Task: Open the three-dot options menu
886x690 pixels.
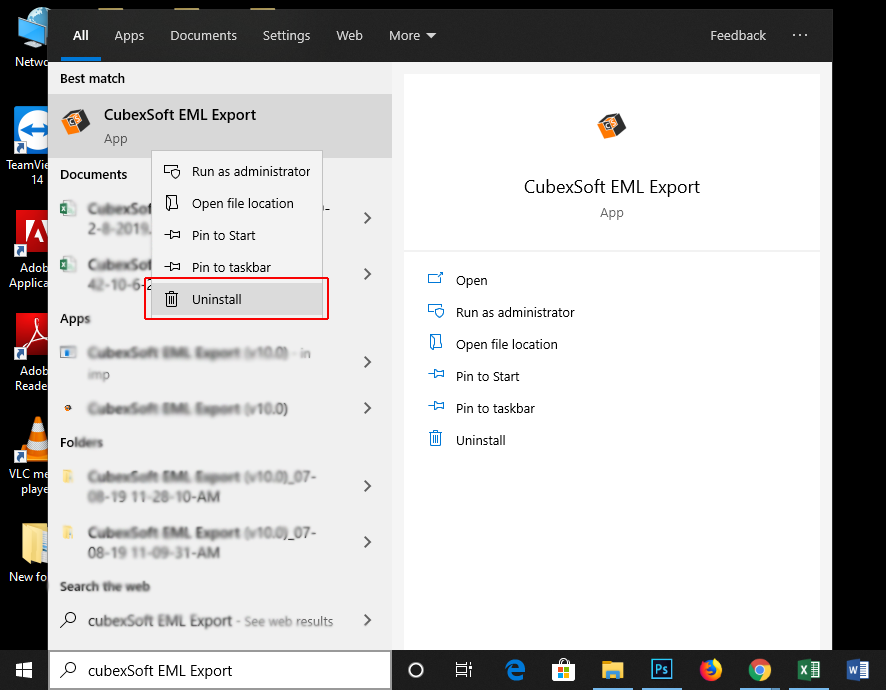Action: 800,35
